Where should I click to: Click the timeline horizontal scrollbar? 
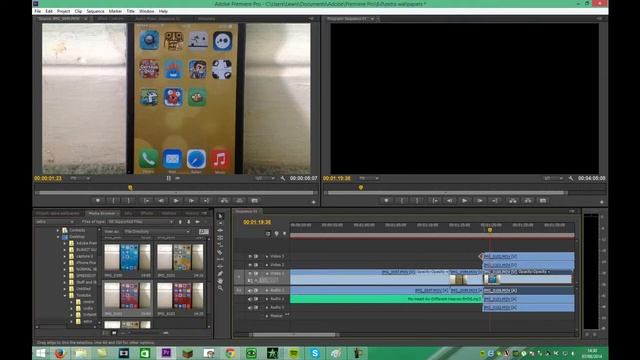point(294,335)
